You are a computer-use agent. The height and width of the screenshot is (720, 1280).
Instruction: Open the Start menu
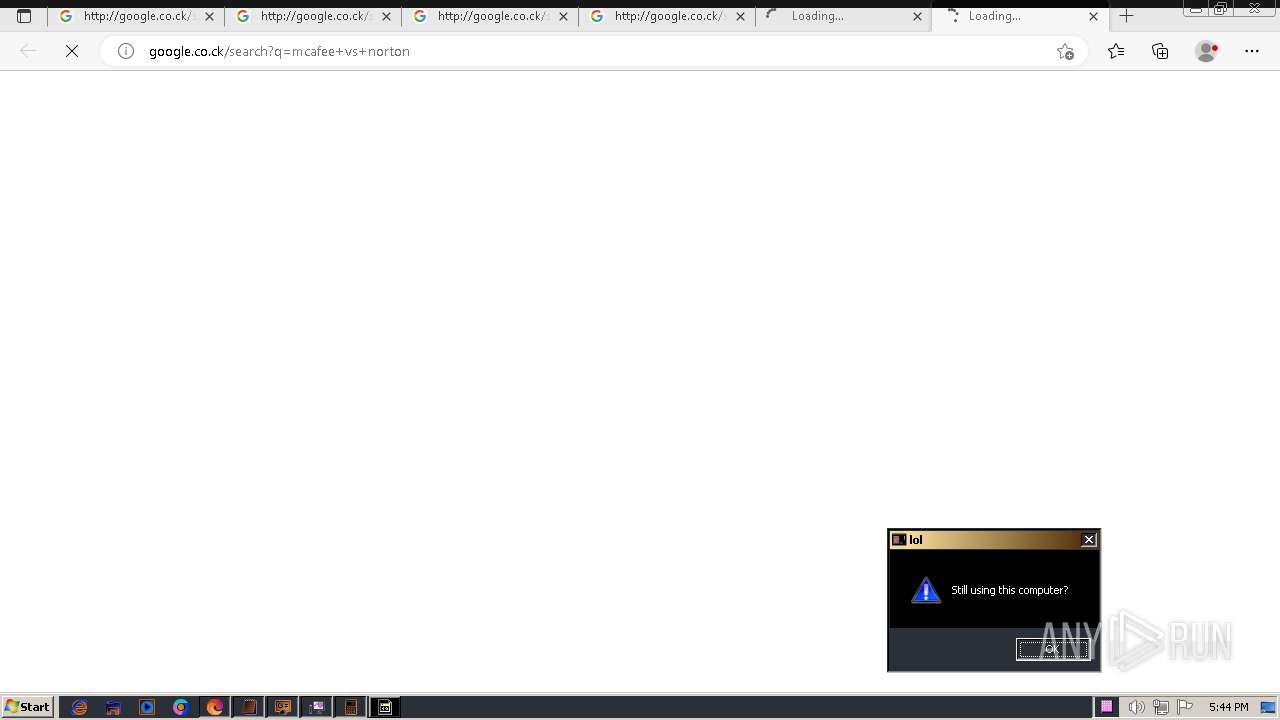click(28, 707)
